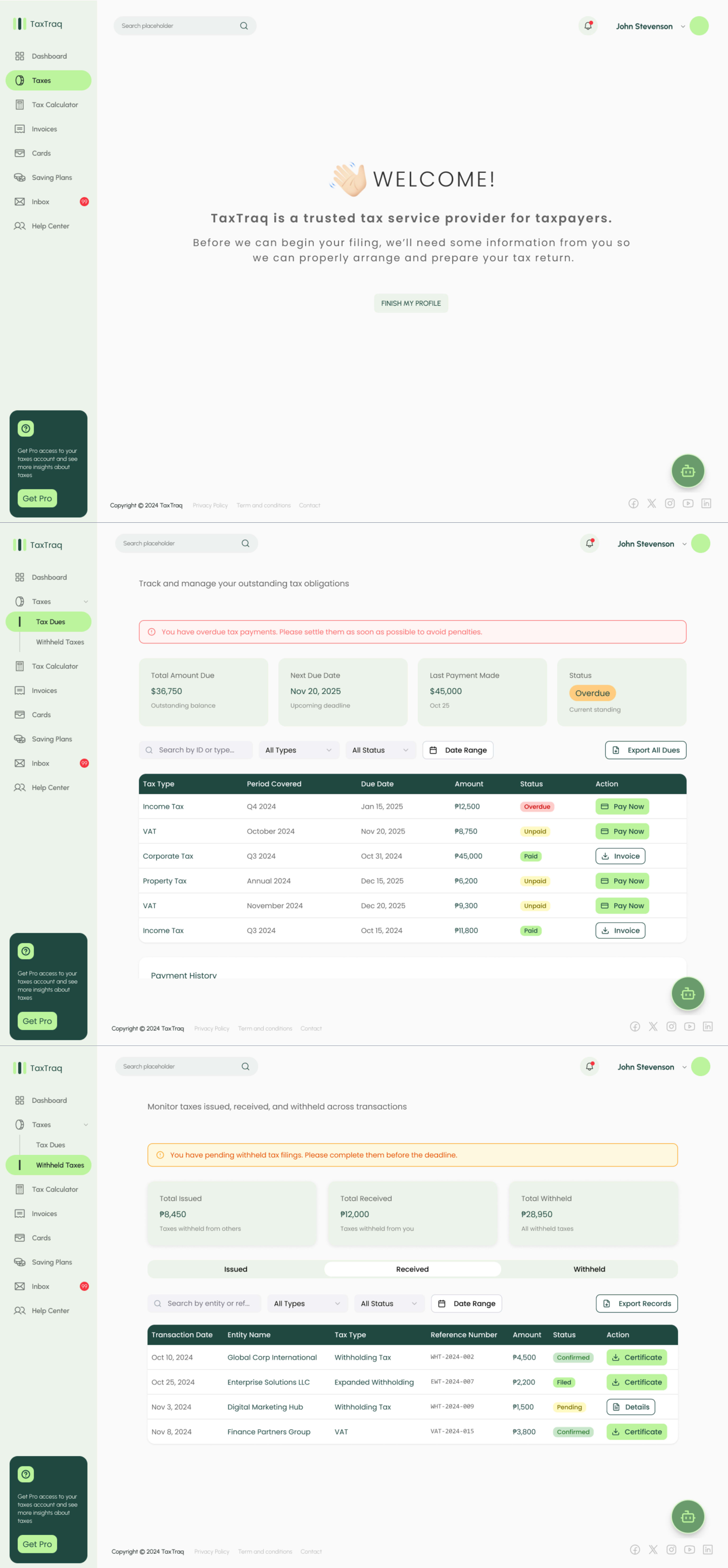Open Help Center in the welcome screen sidebar
This screenshot has width=728, height=1568.
[x=49, y=226]
